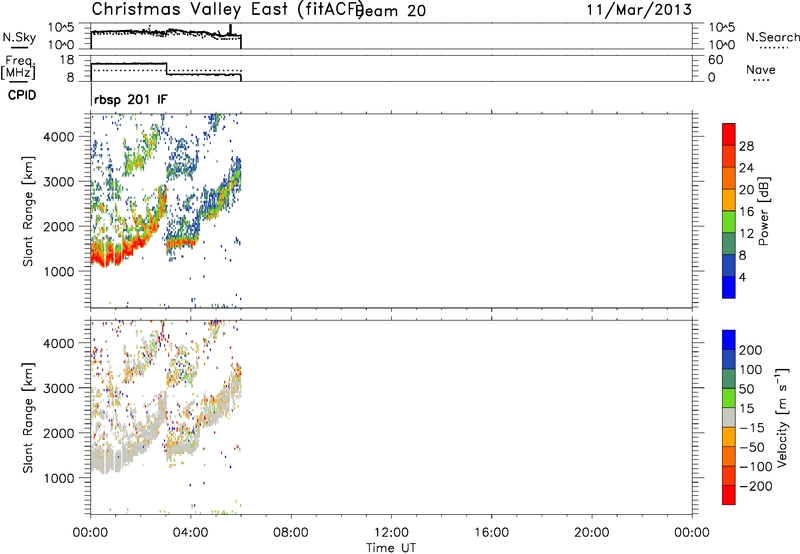
Task: Click the '1000' tick on the velocity panel axis
Action: coord(59,478)
